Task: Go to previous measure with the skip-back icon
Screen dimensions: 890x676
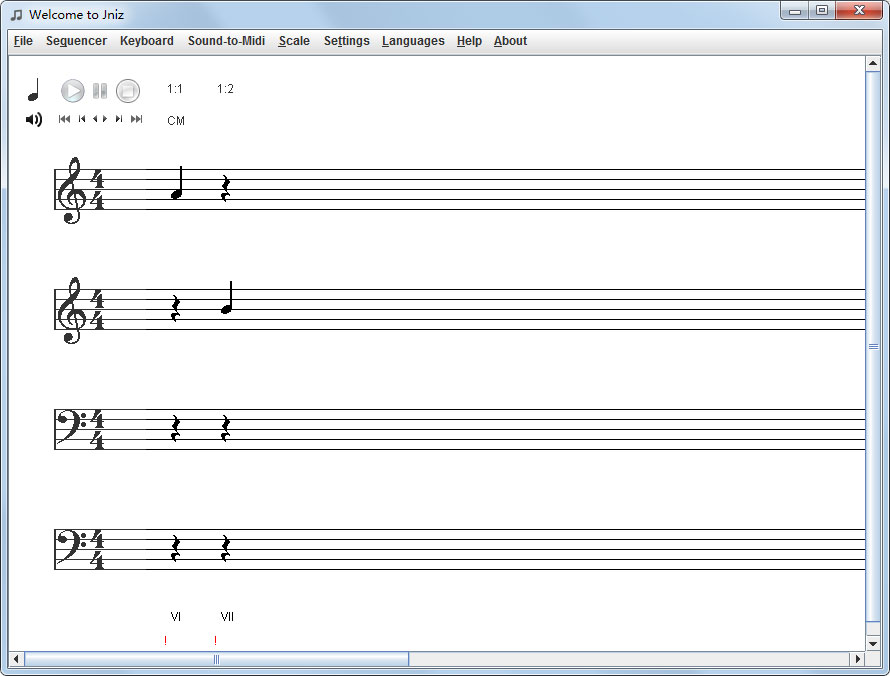Action: point(82,119)
